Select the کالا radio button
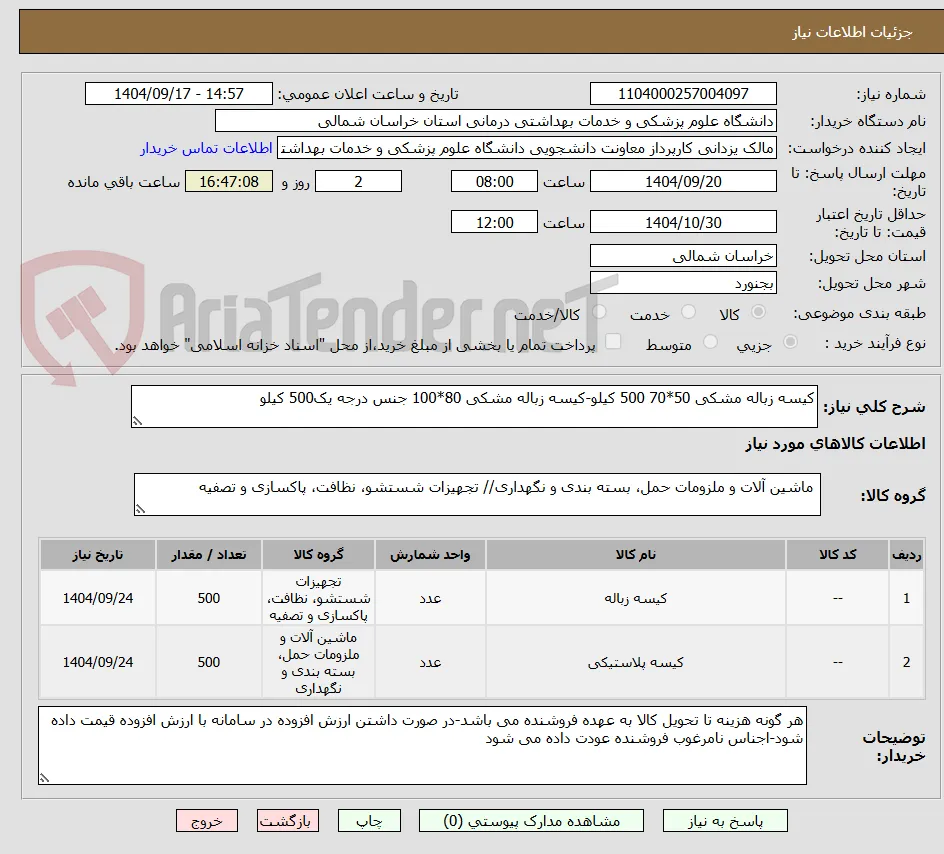This screenshot has height=854, width=944. [x=759, y=312]
